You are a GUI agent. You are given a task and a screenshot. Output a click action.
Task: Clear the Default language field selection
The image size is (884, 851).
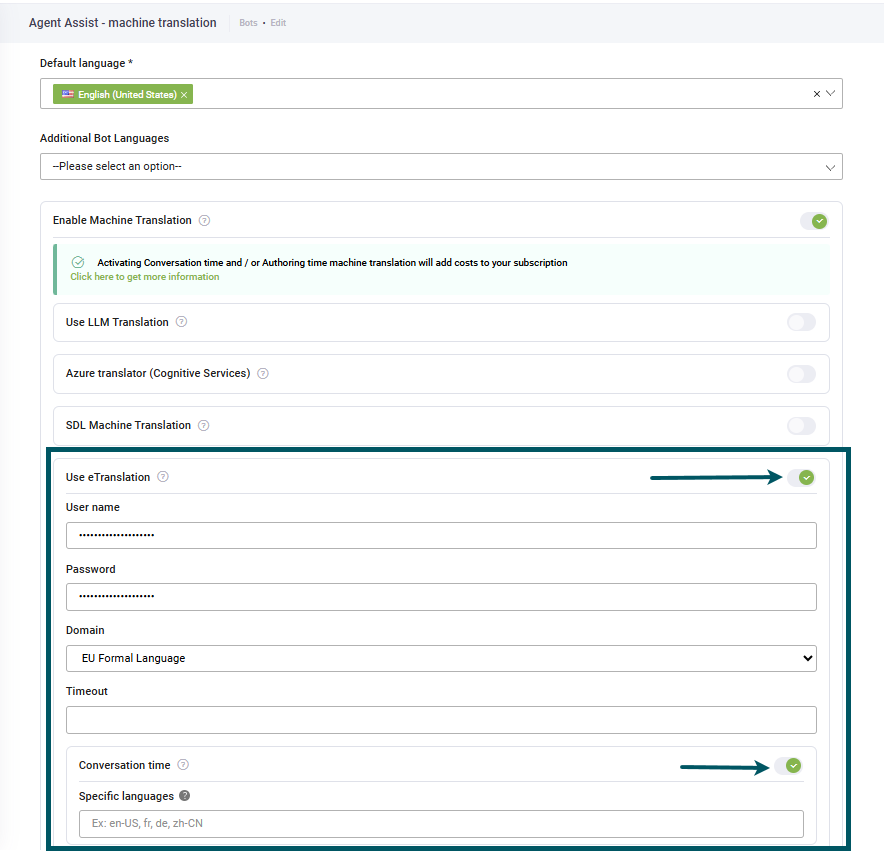click(816, 94)
